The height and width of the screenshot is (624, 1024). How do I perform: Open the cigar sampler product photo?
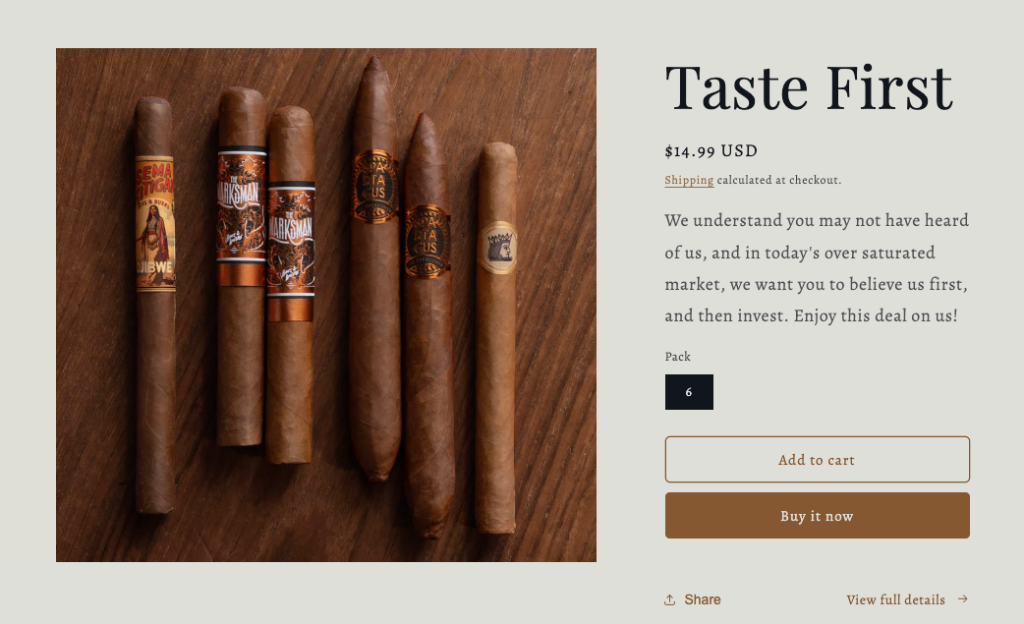click(326, 305)
